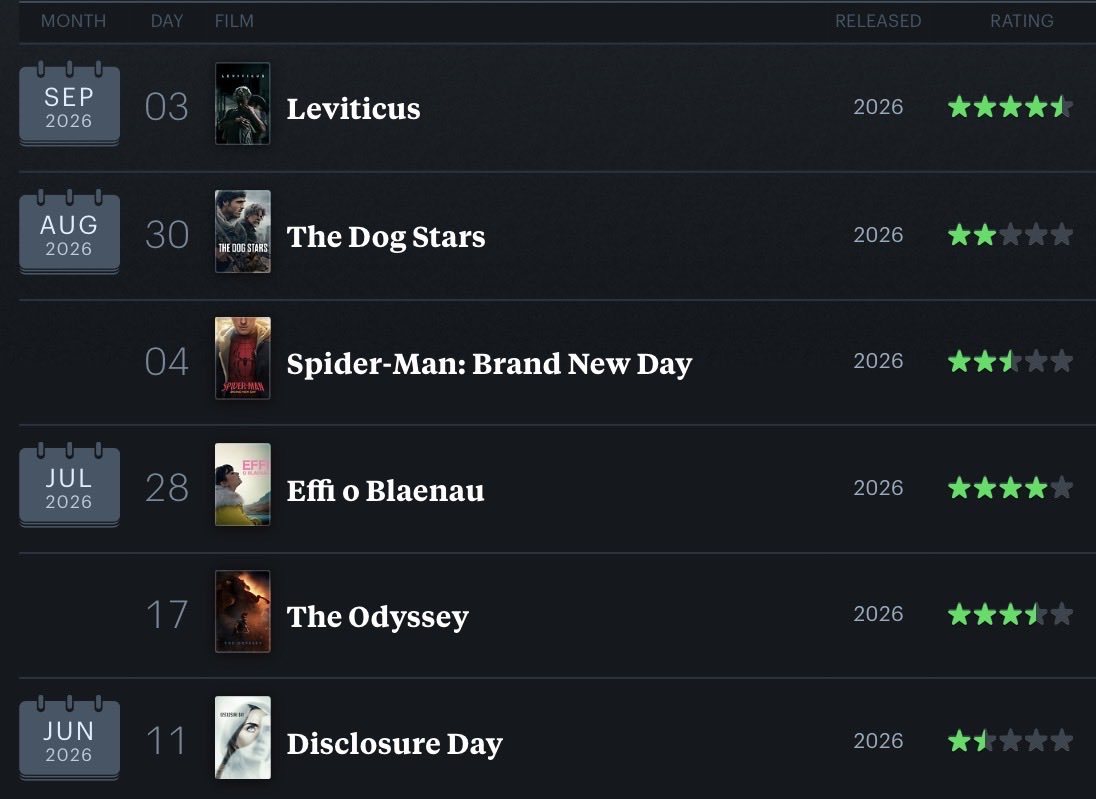Open the AUG 2026 calendar icon
1096x799 pixels.
click(x=69, y=231)
